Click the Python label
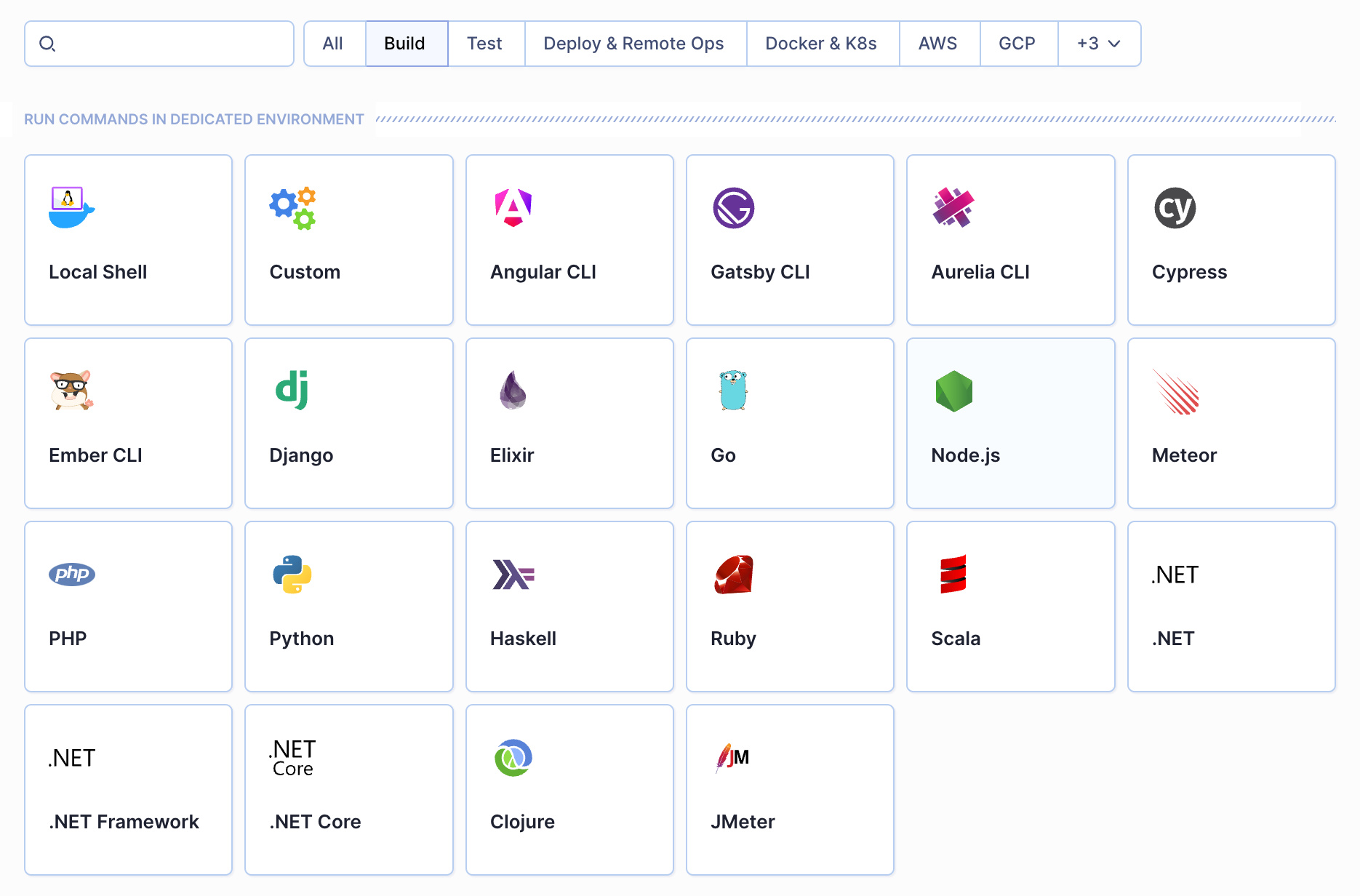1360x896 pixels. pos(302,639)
